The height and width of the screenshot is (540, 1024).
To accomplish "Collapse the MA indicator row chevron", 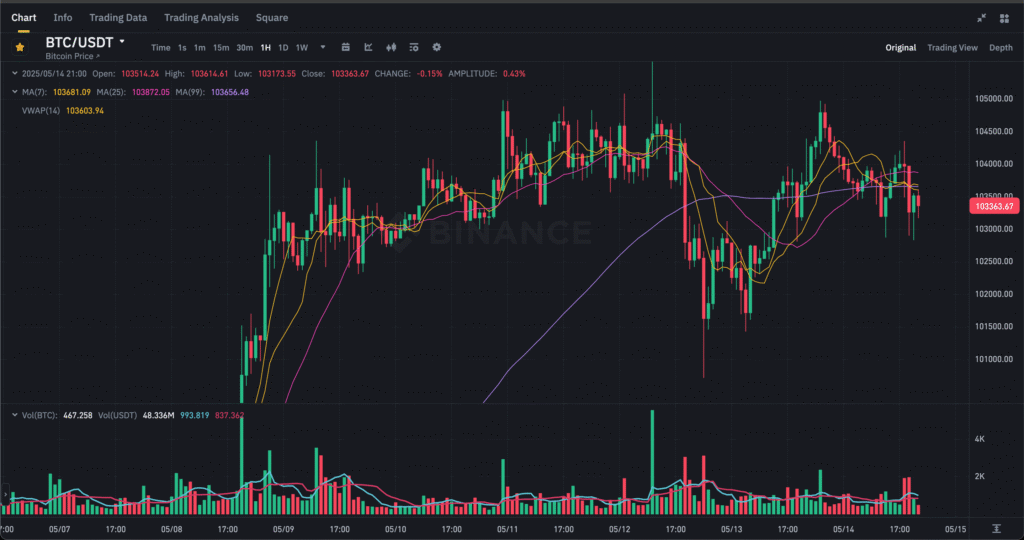I will pos(14,92).
